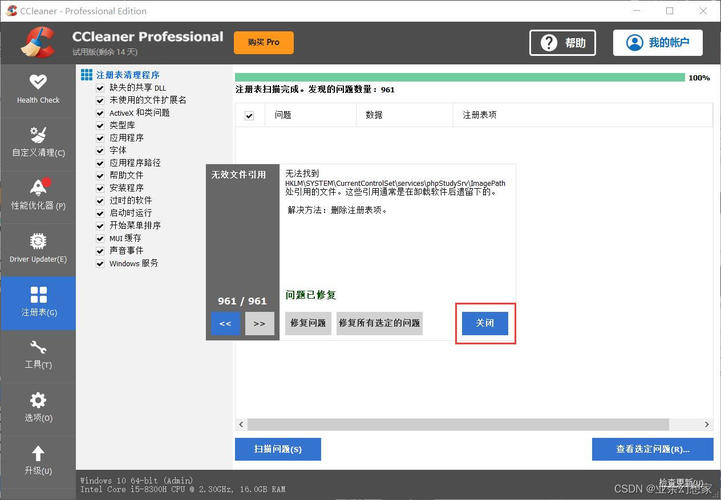Toggle ActiveX 和类问题 checkbox
Image resolution: width=721 pixels, height=500 pixels.
(x=100, y=113)
